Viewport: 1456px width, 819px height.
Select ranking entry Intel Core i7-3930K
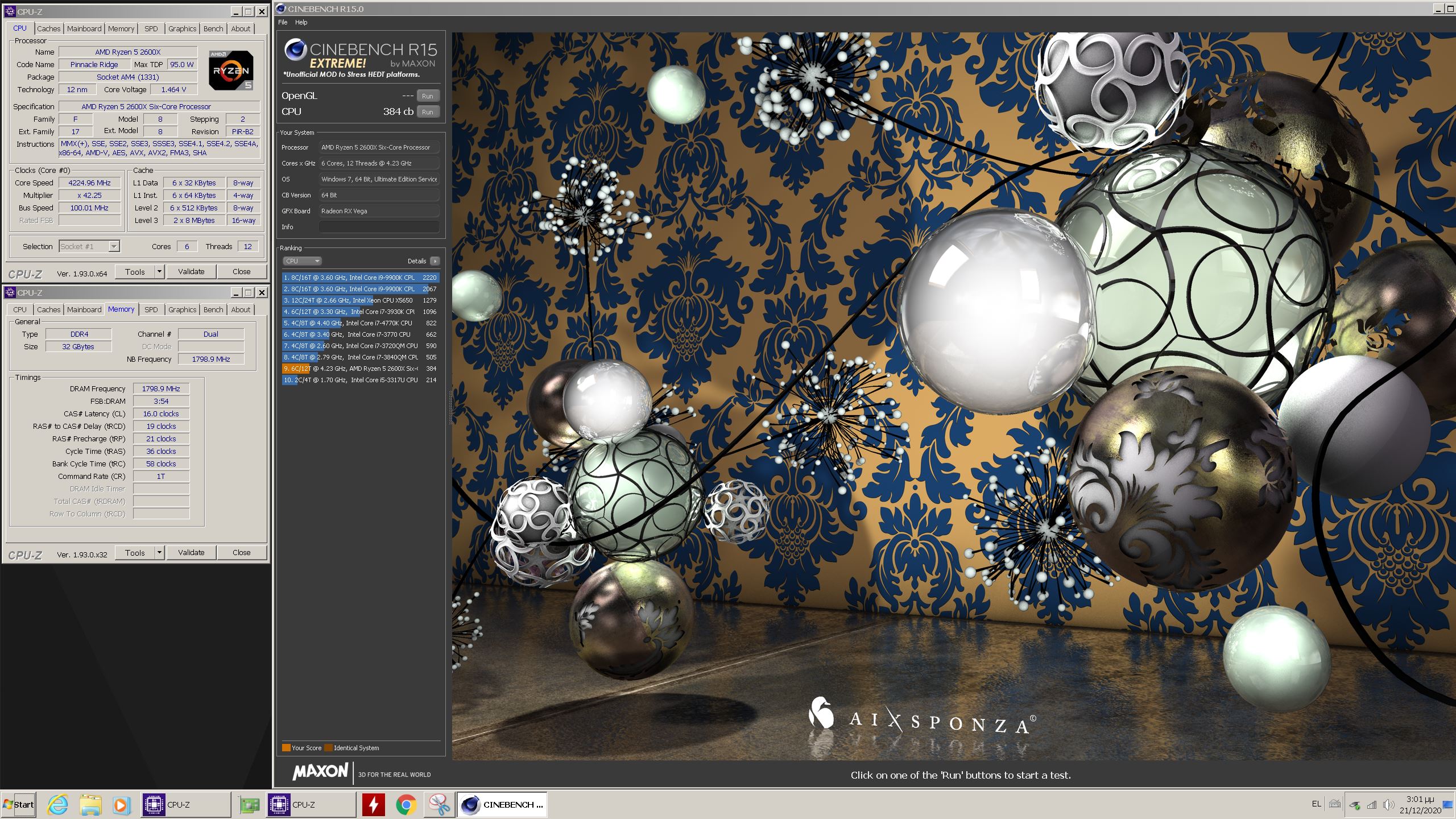(361, 312)
